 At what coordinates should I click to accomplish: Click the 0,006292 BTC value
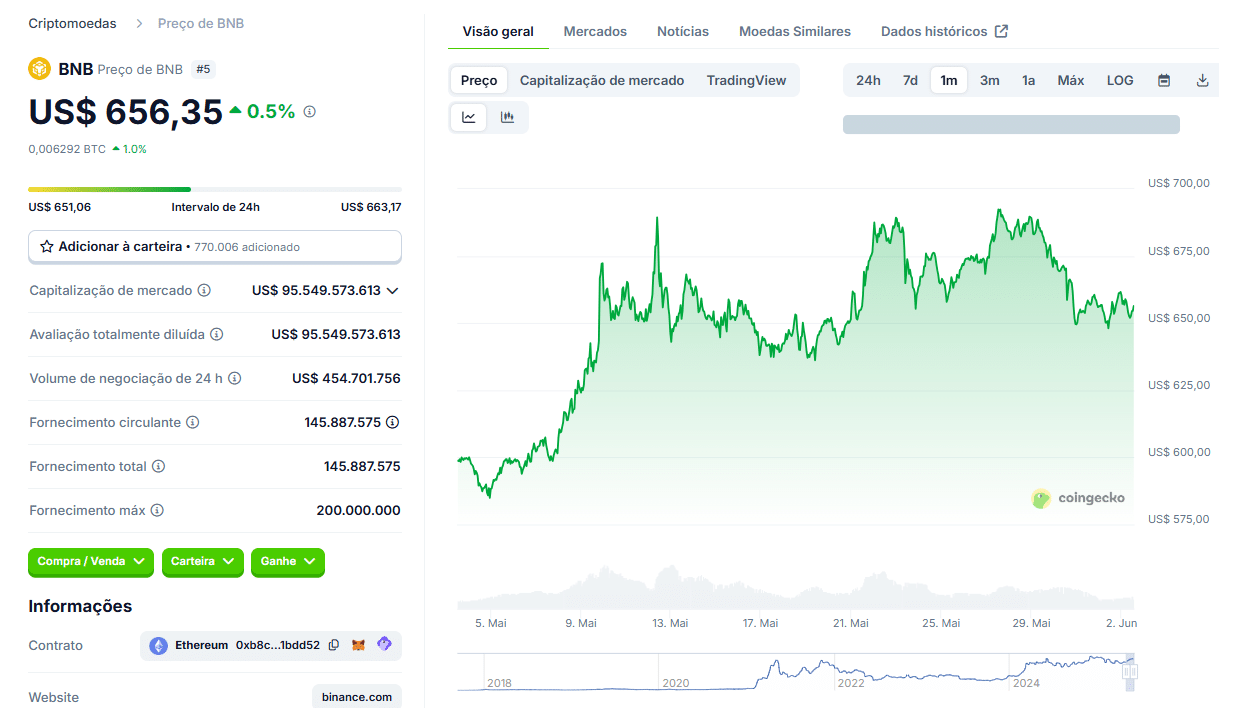(67, 149)
